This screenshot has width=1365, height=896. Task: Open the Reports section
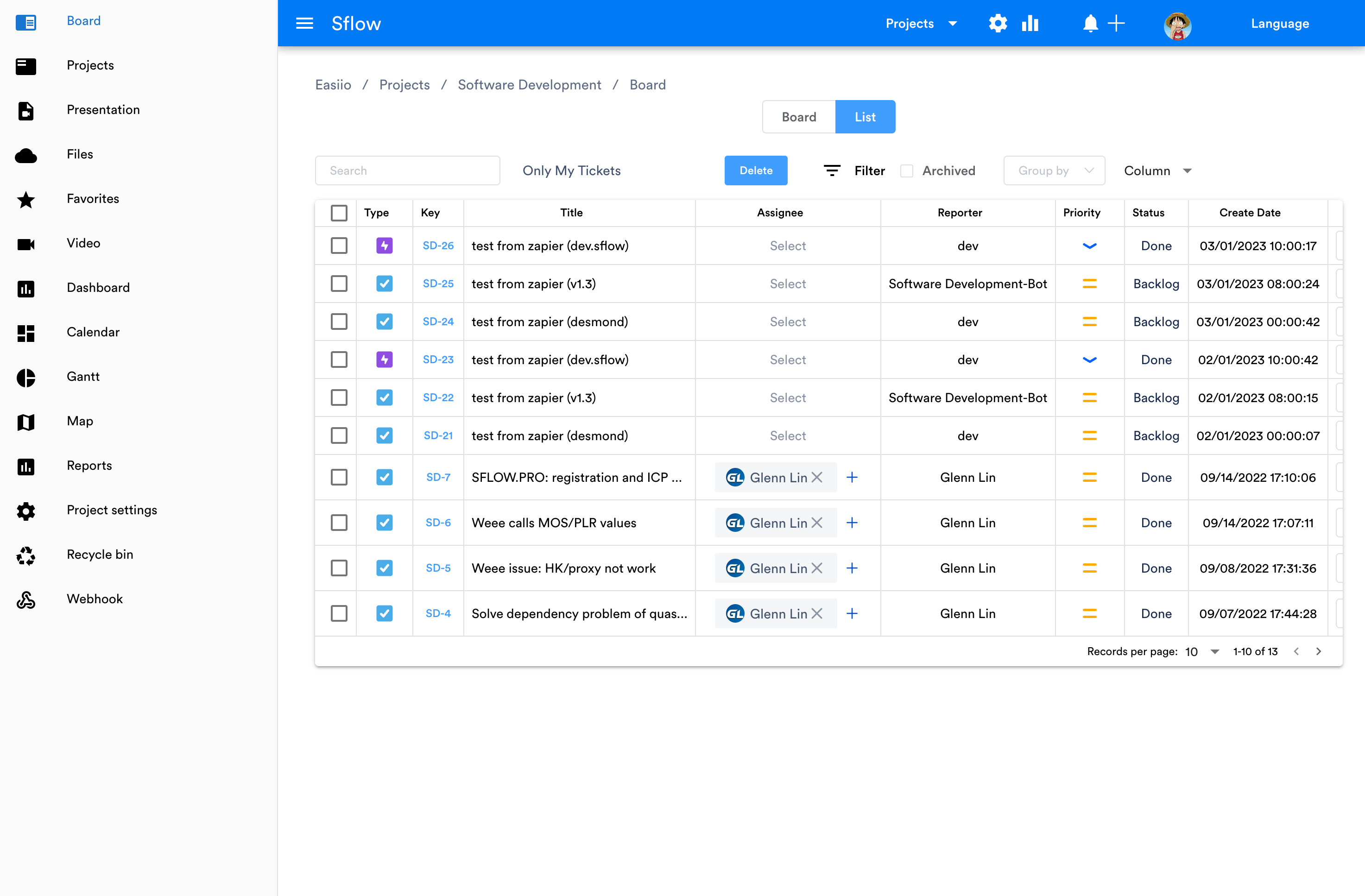(x=89, y=465)
